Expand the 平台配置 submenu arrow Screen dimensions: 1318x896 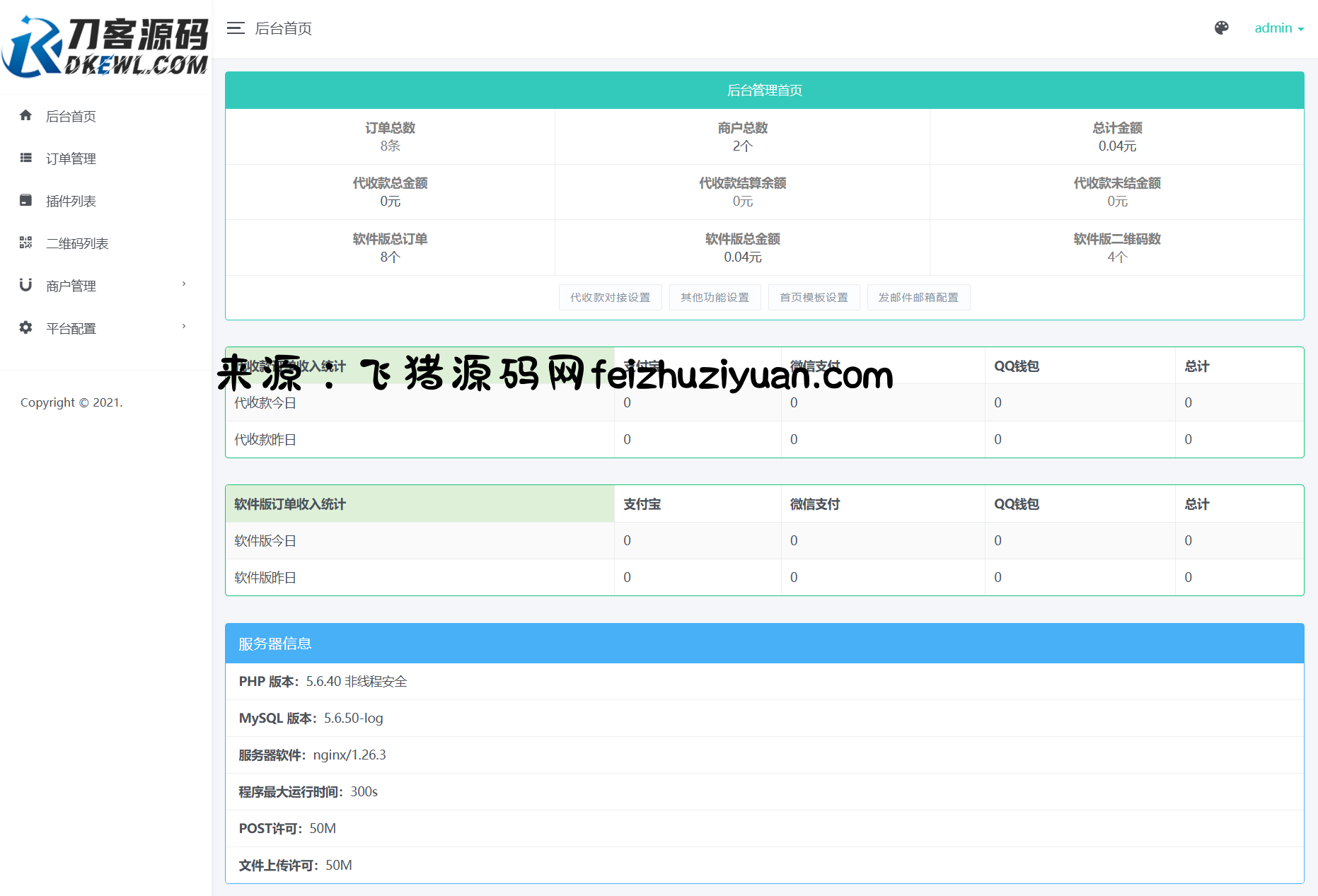pos(184,327)
